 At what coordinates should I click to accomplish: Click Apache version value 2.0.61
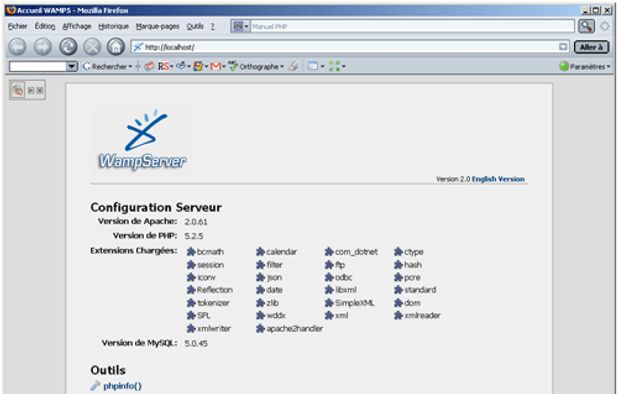tap(196, 222)
